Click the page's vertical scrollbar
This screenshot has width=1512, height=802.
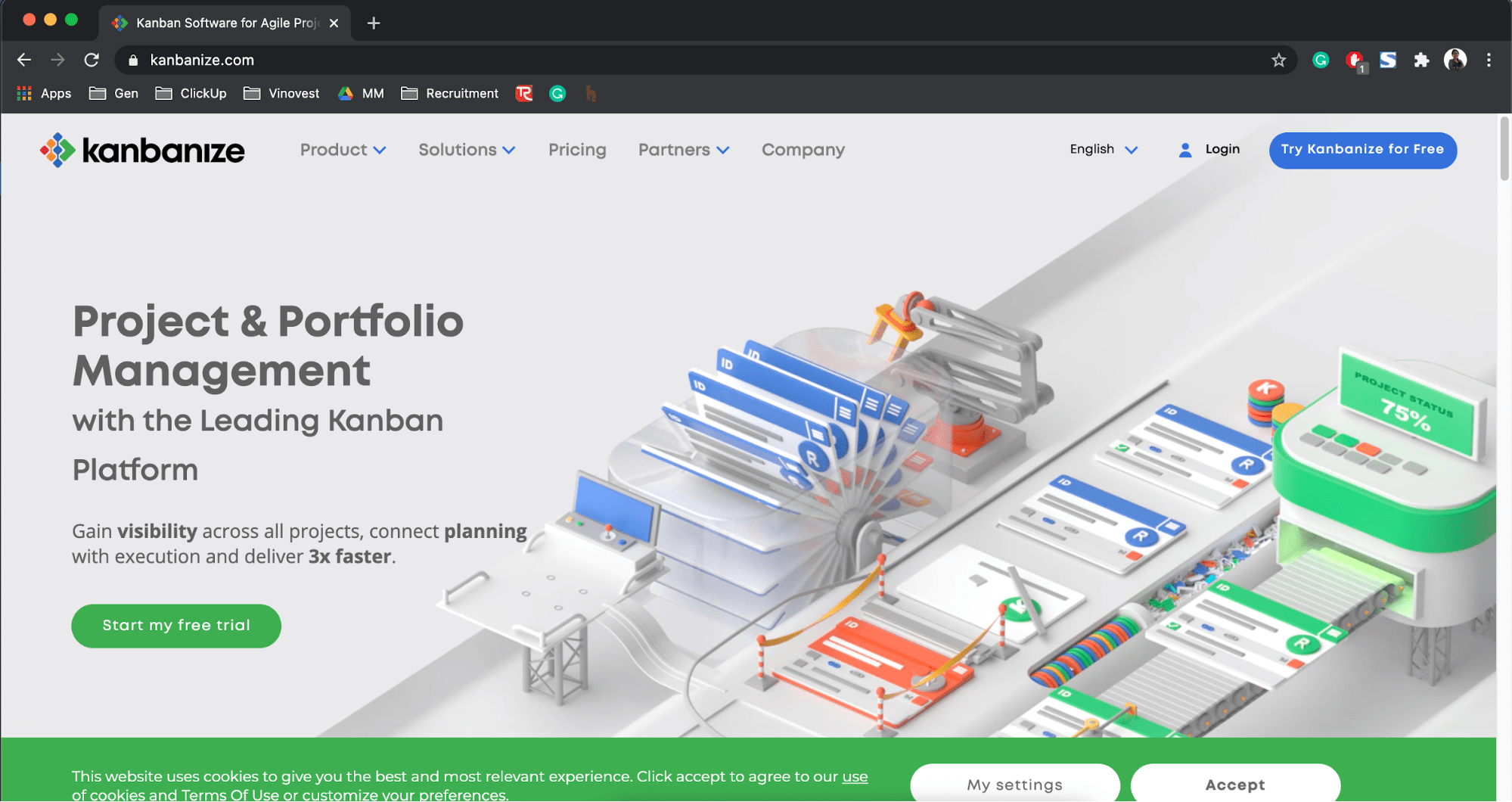(x=1504, y=149)
